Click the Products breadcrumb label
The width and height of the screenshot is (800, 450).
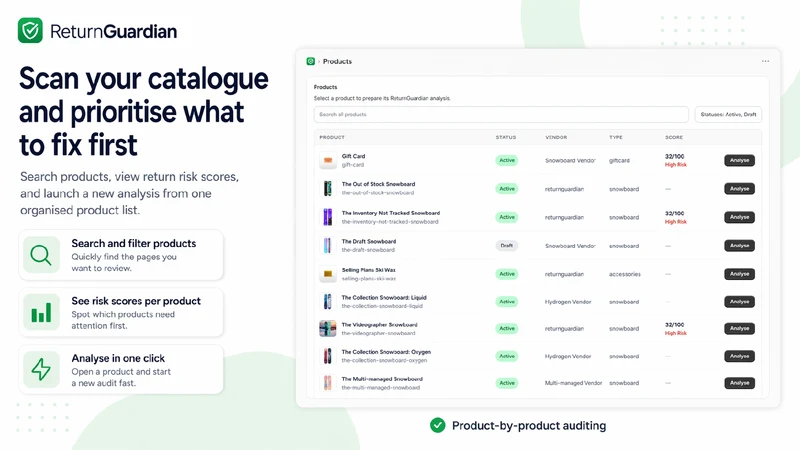pos(337,61)
